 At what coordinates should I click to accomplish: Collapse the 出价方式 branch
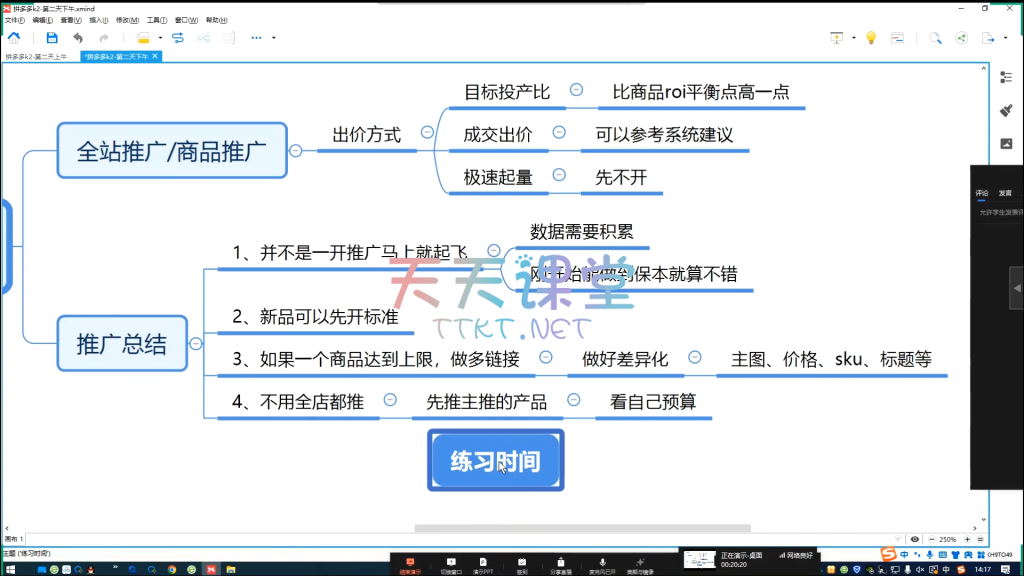point(427,132)
